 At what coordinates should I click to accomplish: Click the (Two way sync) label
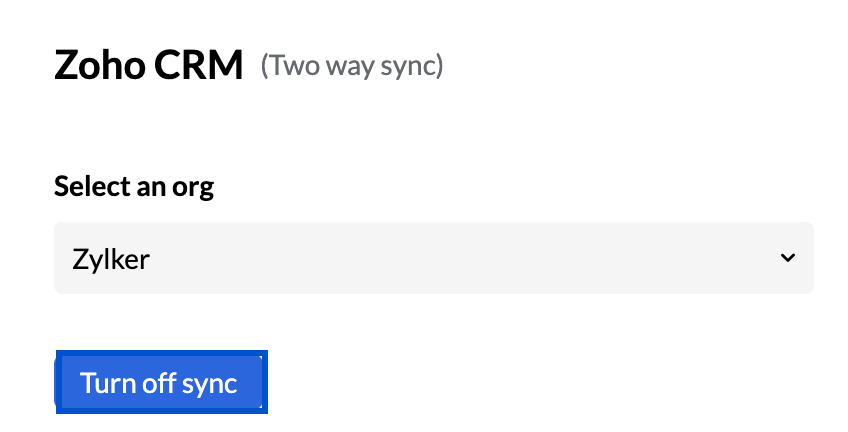pos(352,66)
